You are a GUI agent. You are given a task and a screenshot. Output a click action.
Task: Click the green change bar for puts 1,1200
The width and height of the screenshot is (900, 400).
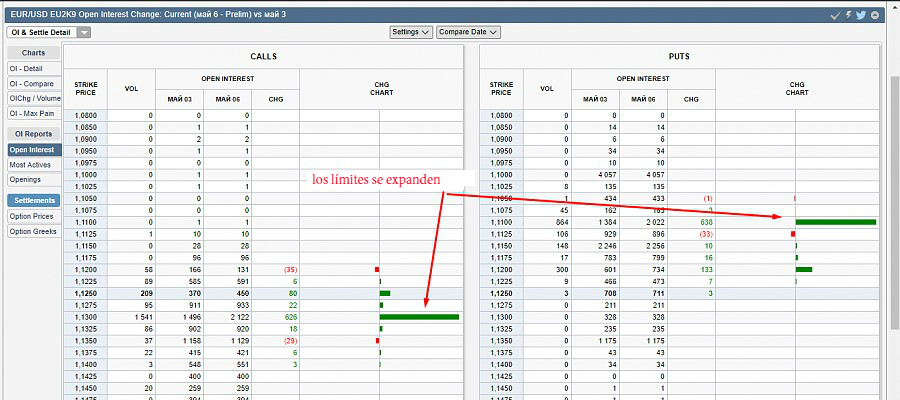[804, 269]
